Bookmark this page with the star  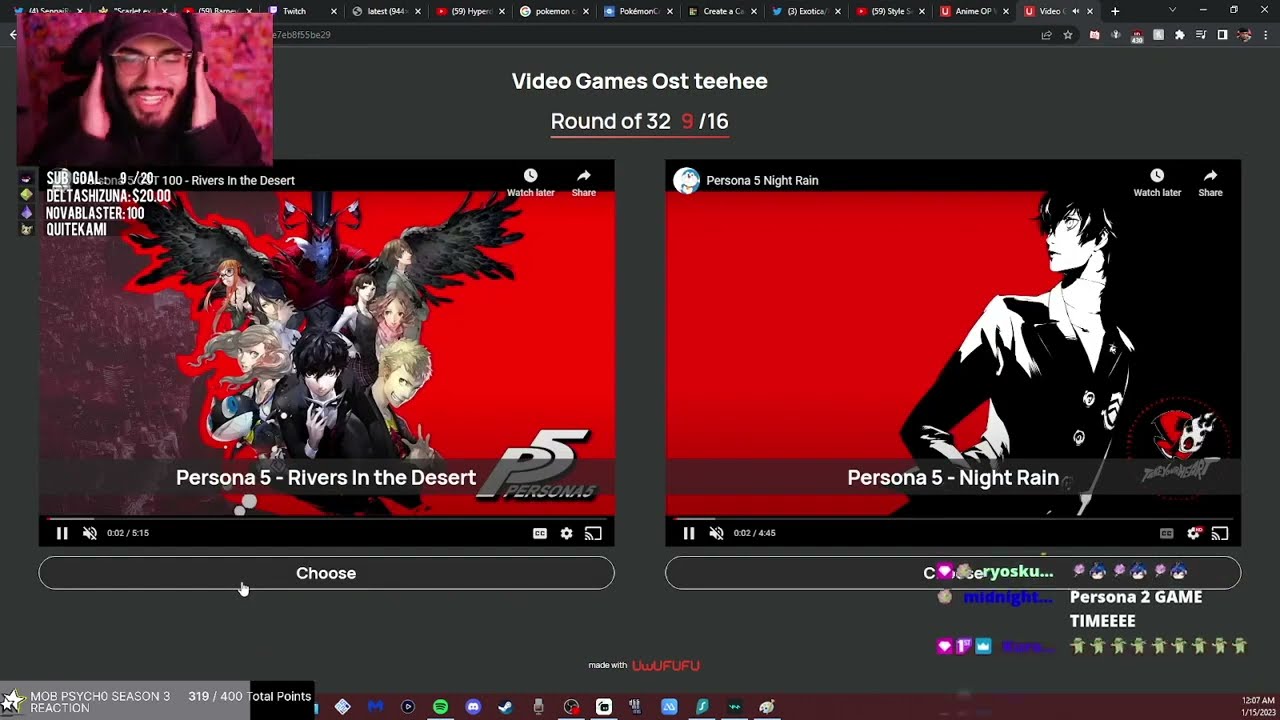coord(1068,35)
